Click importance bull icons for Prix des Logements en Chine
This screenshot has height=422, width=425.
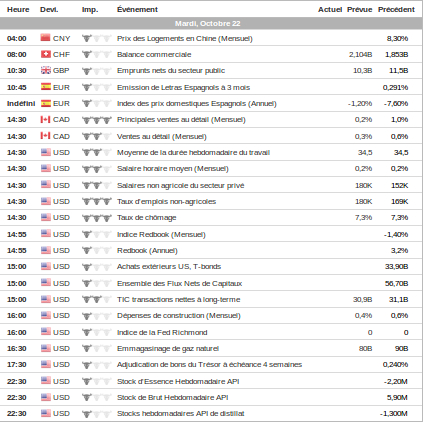click(x=97, y=38)
